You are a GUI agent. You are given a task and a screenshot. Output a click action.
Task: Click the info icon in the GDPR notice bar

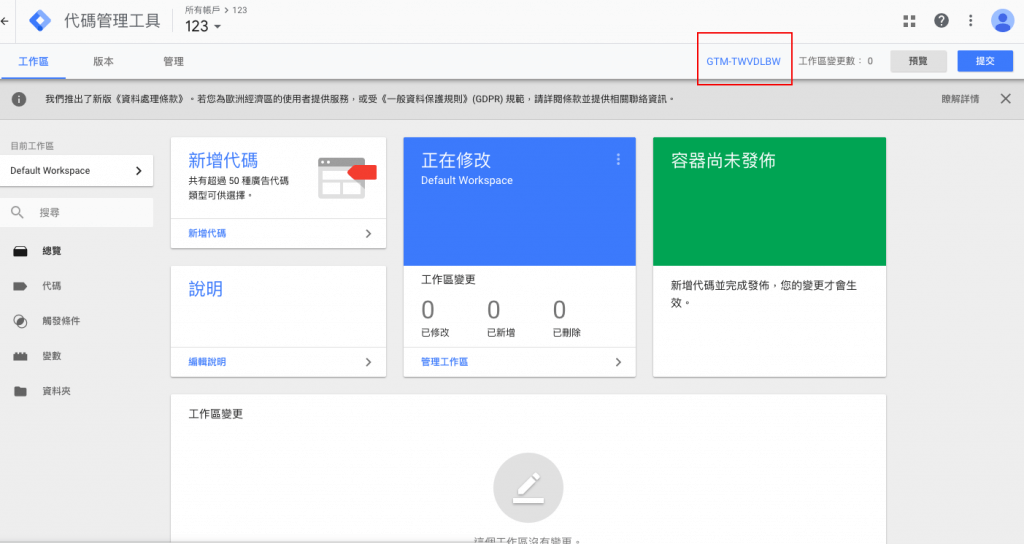pyautogui.click(x=19, y=99)
